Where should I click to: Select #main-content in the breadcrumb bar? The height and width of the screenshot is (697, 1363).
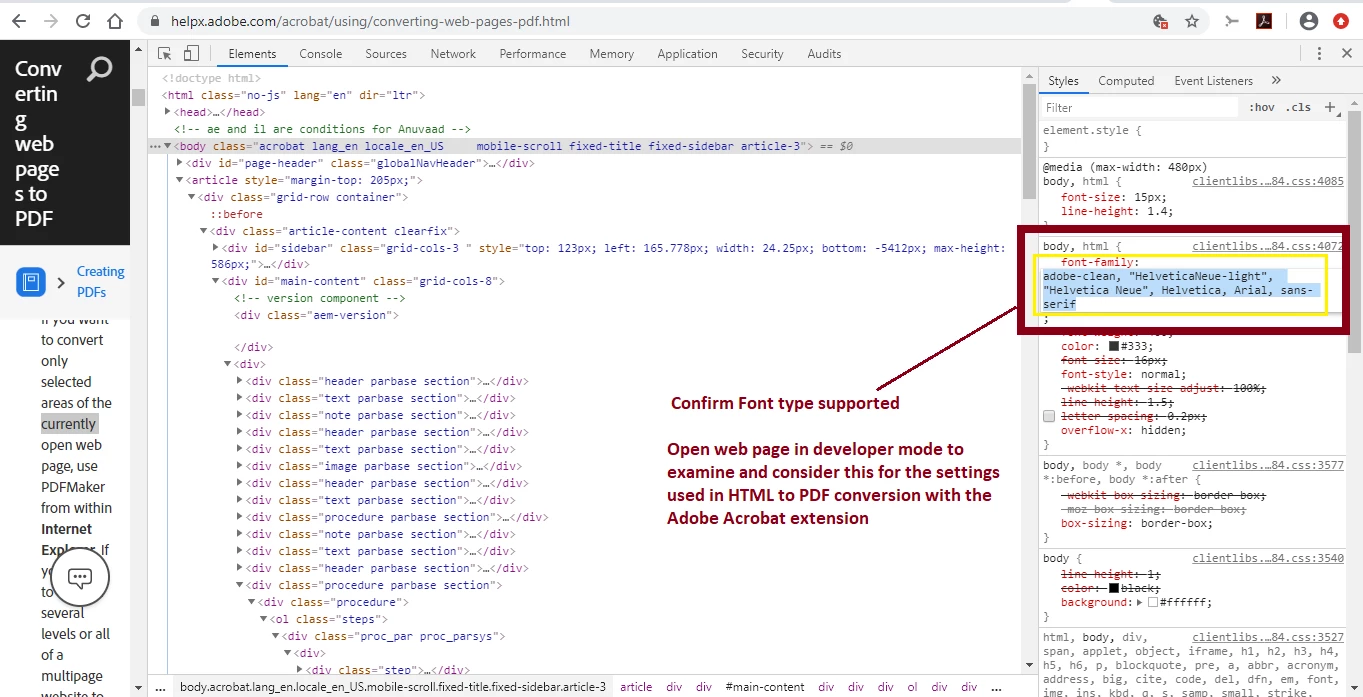[764, 687]
